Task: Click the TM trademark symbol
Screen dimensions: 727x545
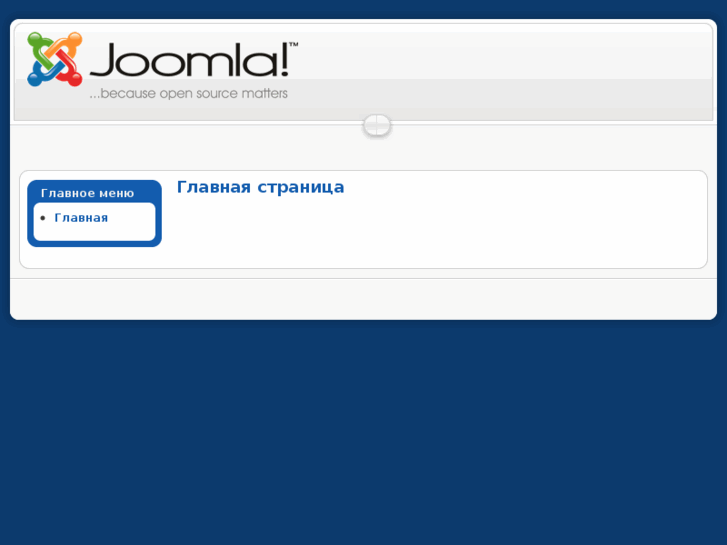Action: (x=293, y=45)
